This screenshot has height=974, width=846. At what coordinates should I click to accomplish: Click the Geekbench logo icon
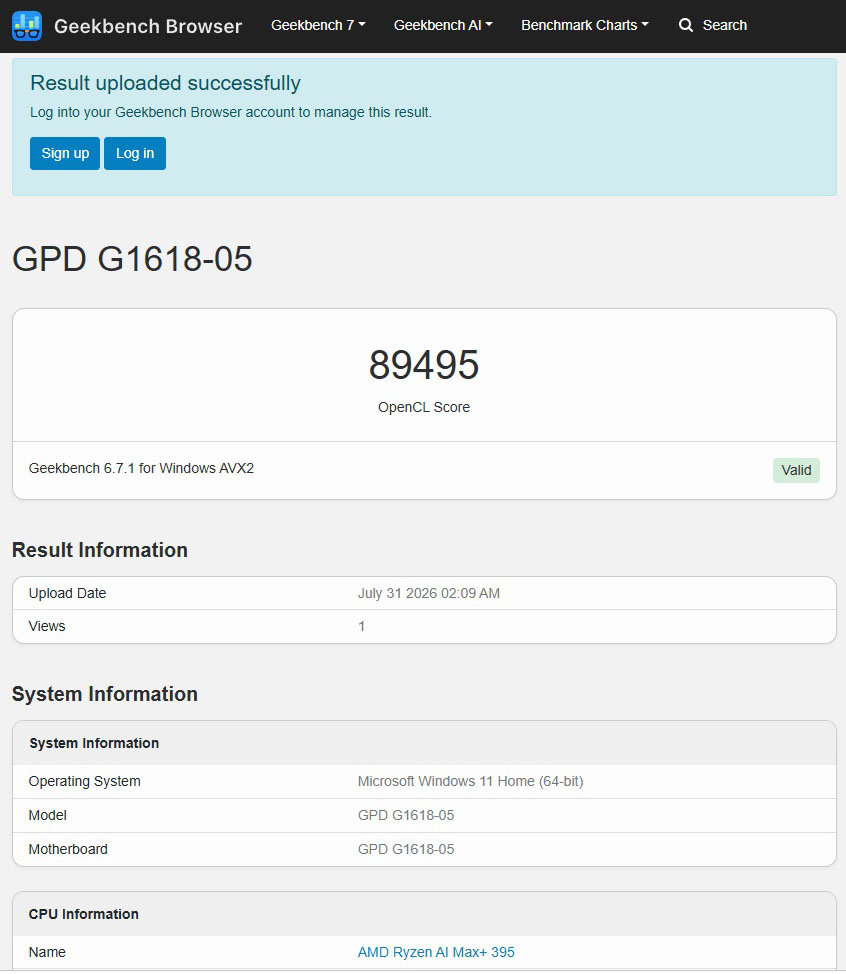point(27,26)
